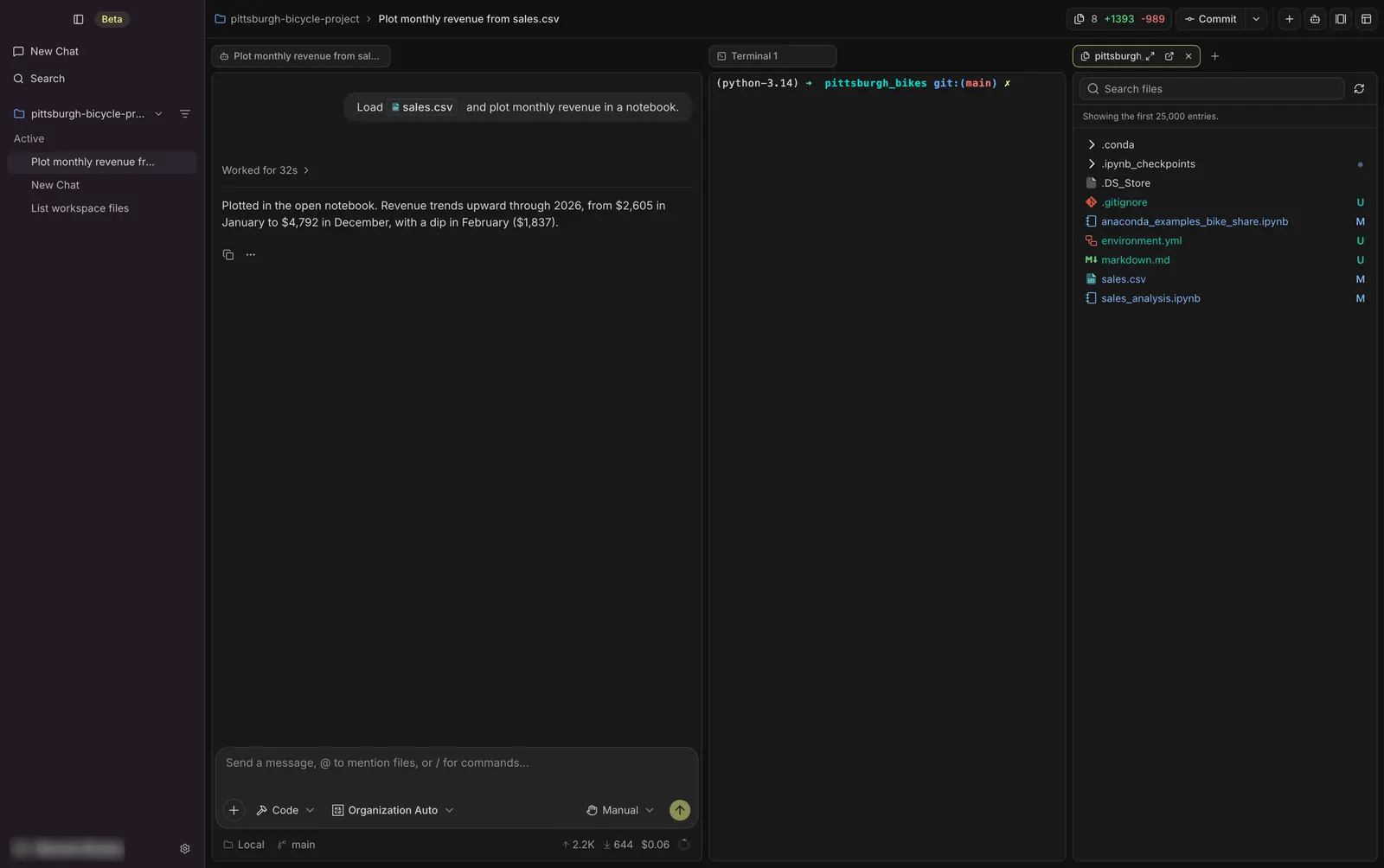Open the changed files diff counter
Screen dimensions: 1384x868
(x=1119, y=19)
